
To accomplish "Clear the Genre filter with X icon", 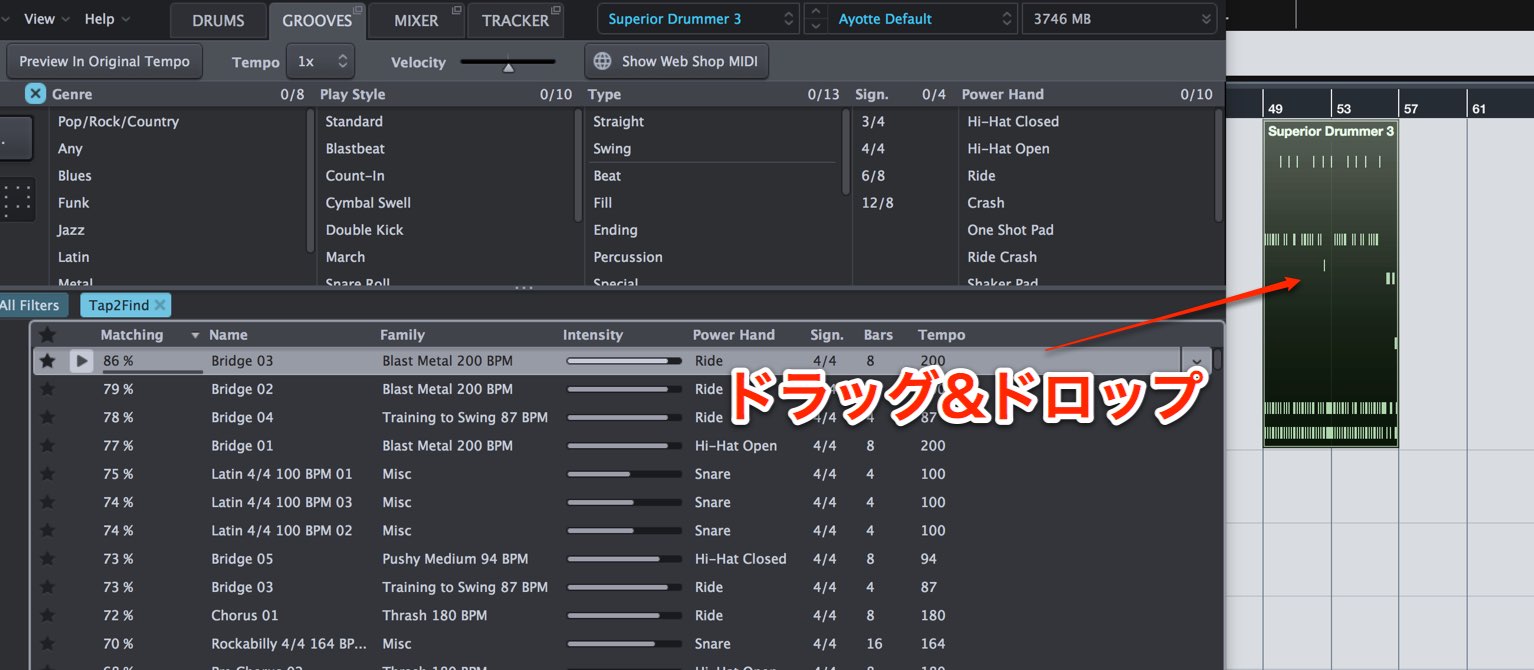I will (x=35, y=94).
